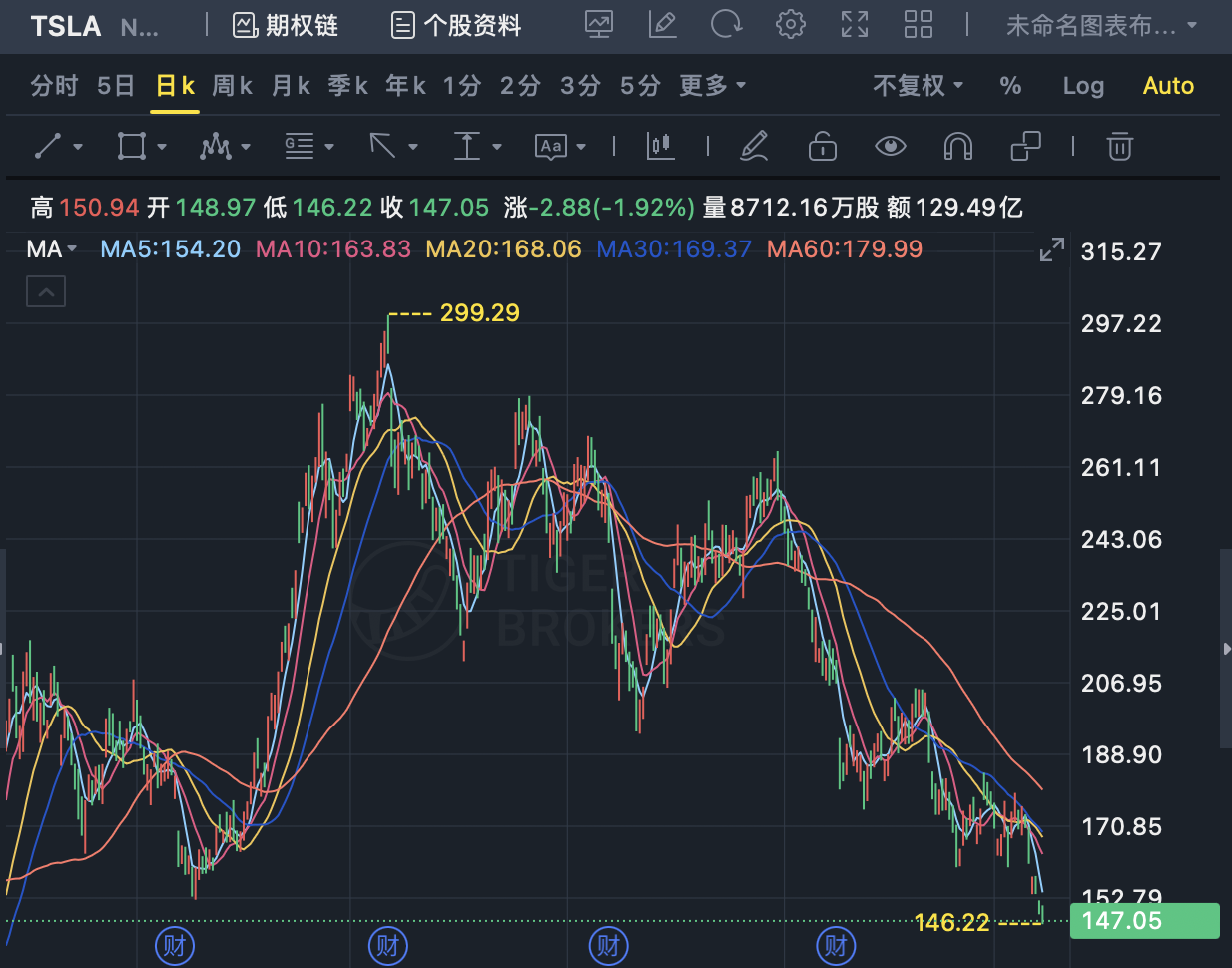Expand text annotation tool options arrow

tap(581, 147)
